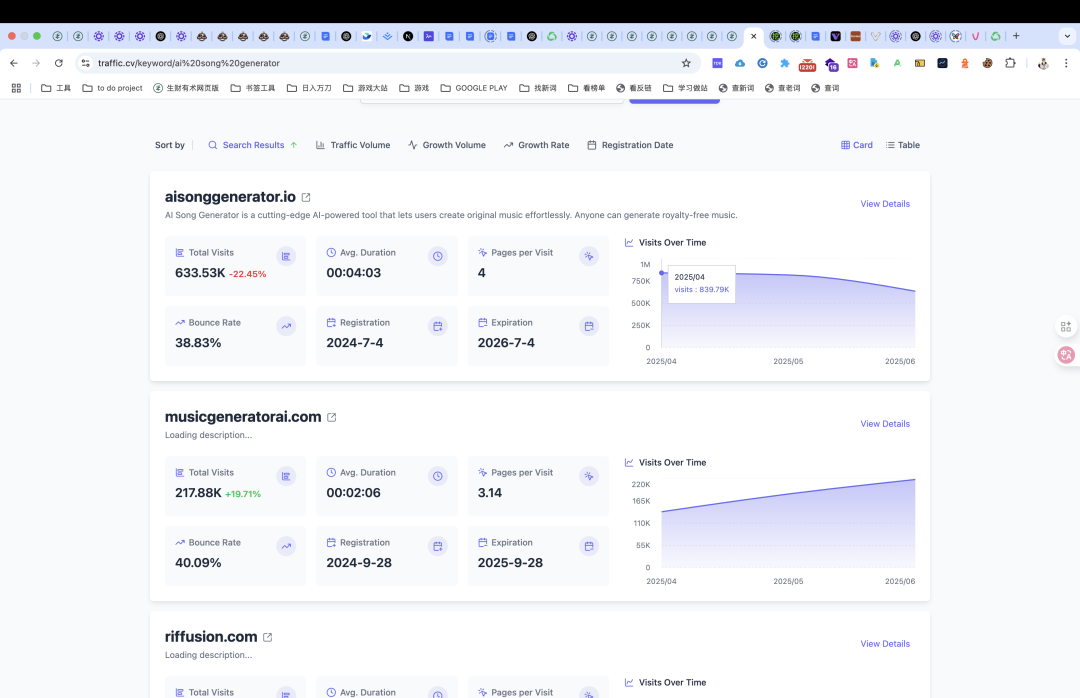Sort by Growth Rate
The width and height of the screenshot is (1080, 698).
pyautogui.click(x=537, y=145)
